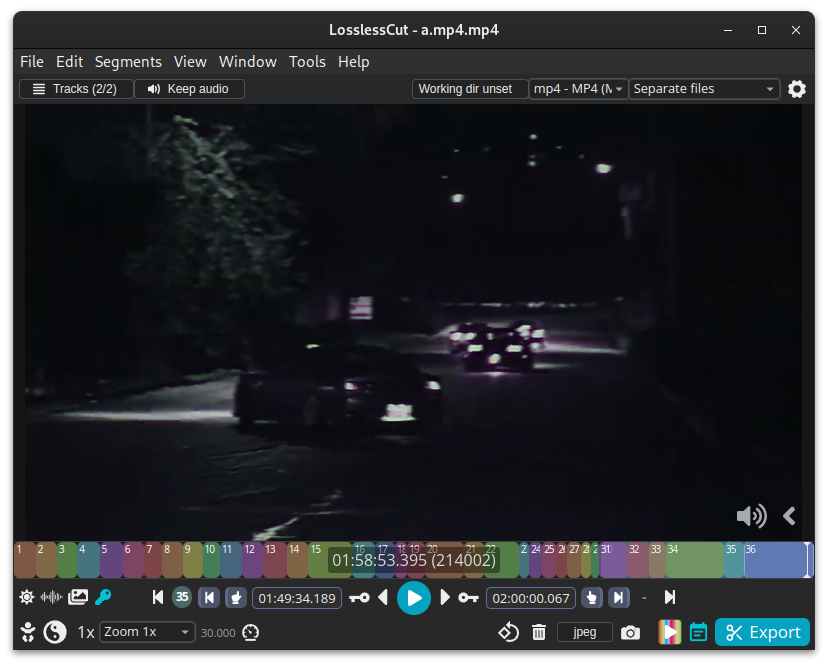
Task: Open export options note icon
Action: (698, 632)
